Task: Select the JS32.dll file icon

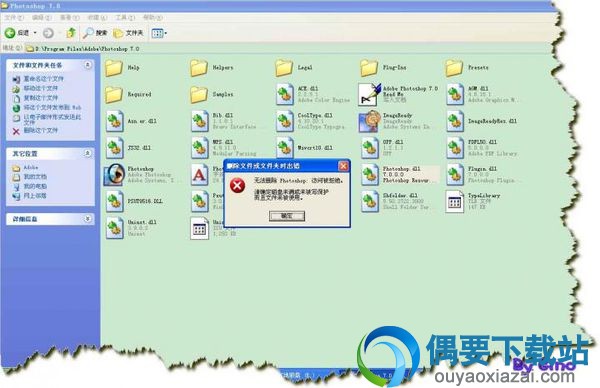Action: (114, 148)
